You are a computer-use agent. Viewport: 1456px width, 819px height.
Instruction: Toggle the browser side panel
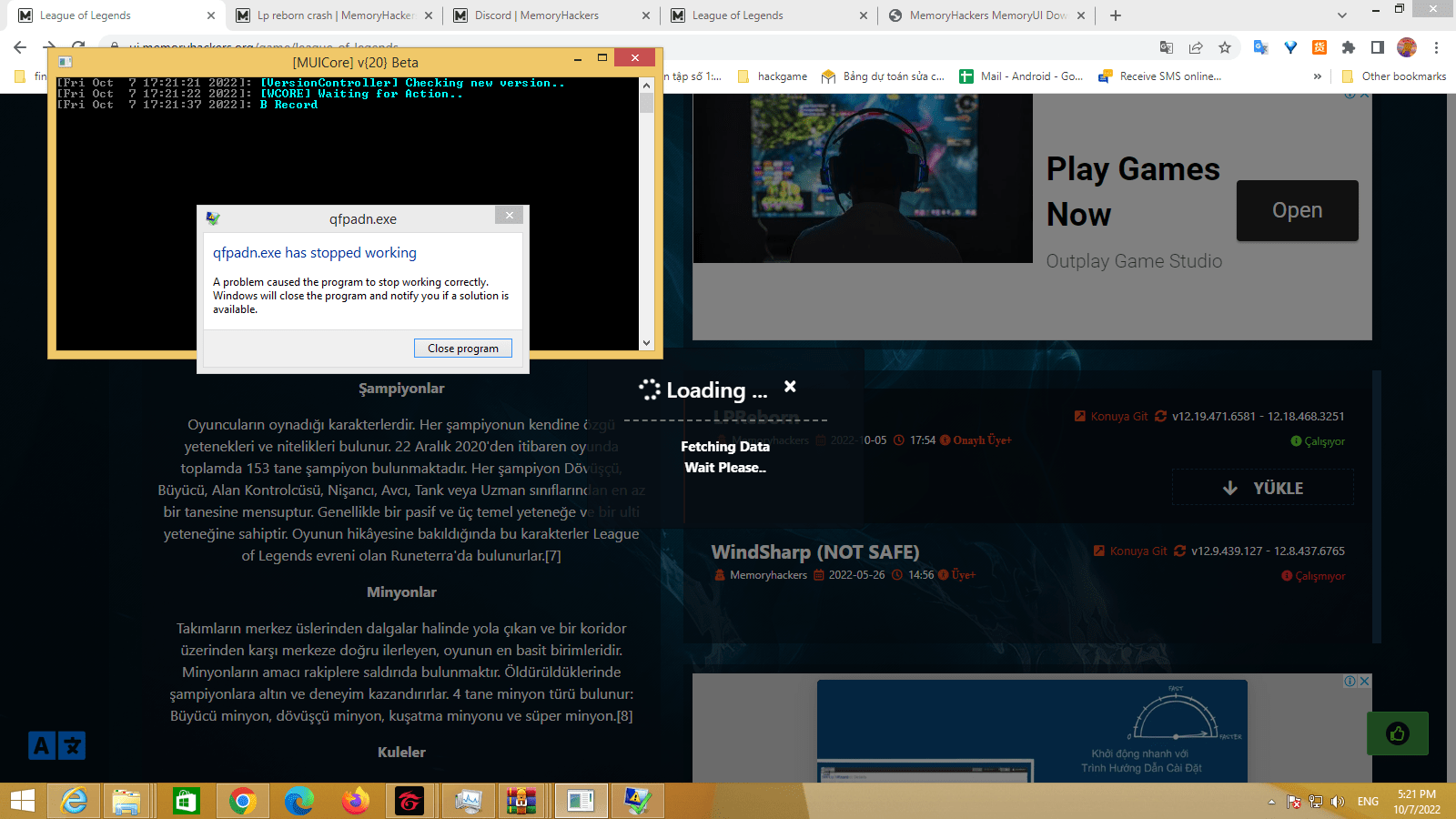[x=1378, y=47]
